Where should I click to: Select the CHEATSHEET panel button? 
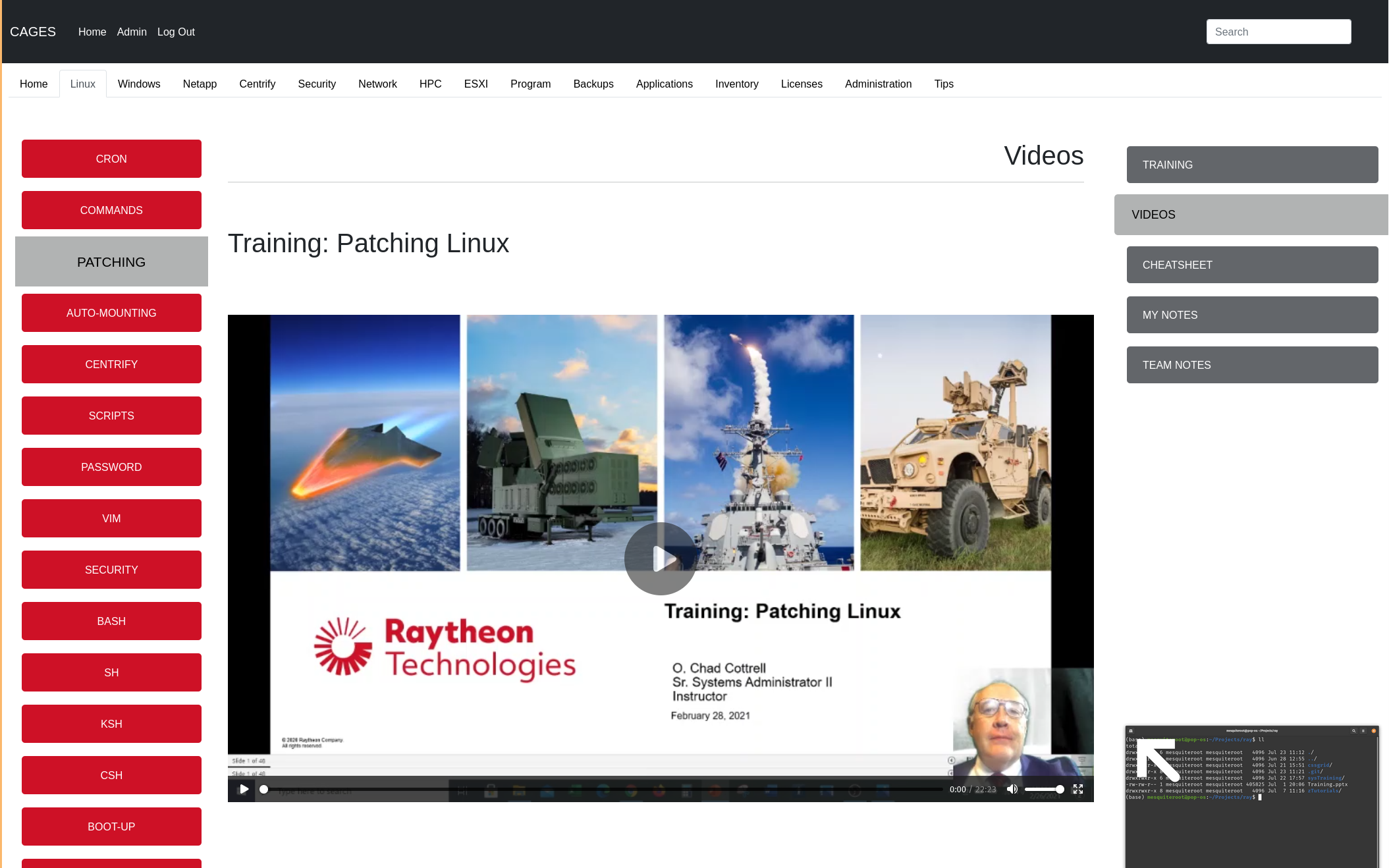click(x=1252, y=265)
